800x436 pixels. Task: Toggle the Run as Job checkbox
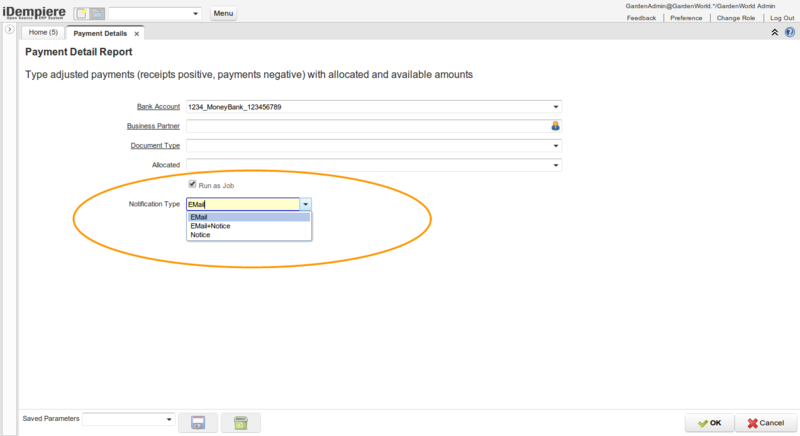click(192, 185)
